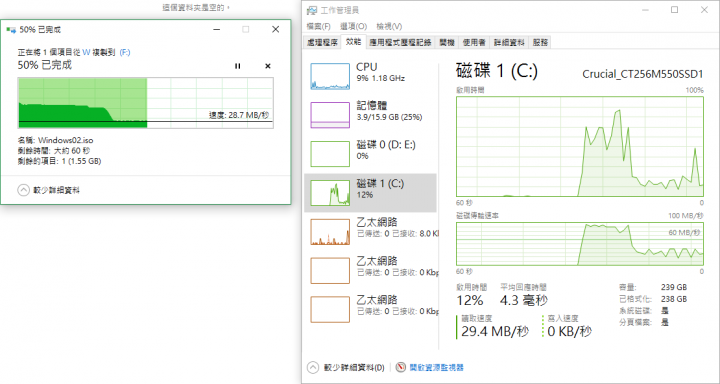Click the Resource Monitor icon
Image resolution: width=720 pixels, height=384 pixels.
[x=401, y=367]
